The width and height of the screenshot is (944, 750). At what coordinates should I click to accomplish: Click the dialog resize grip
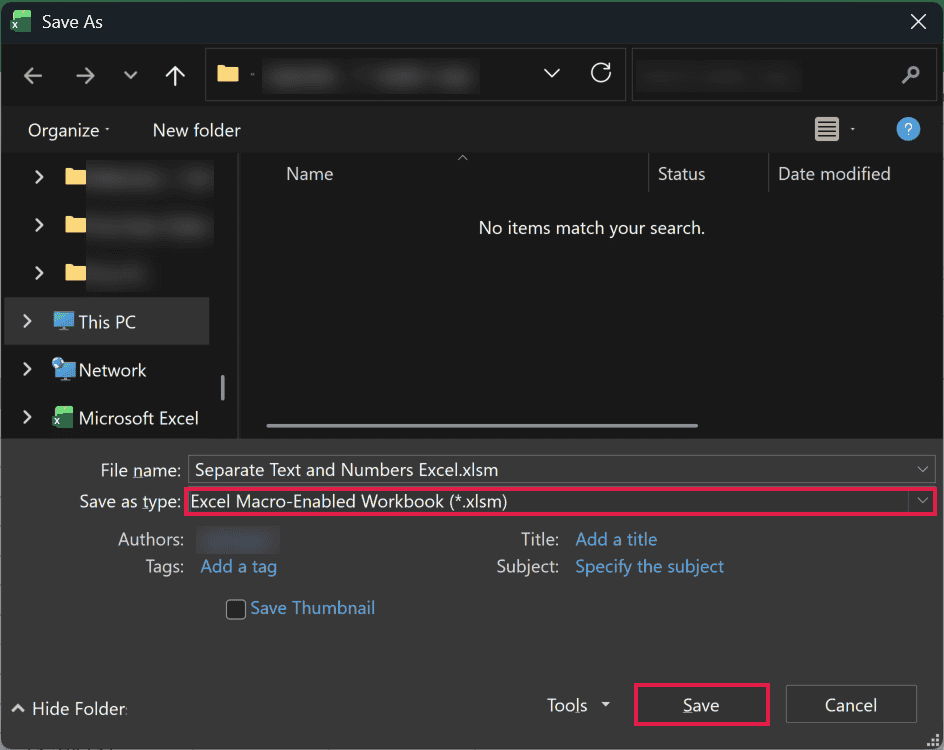tap(933, 740)
